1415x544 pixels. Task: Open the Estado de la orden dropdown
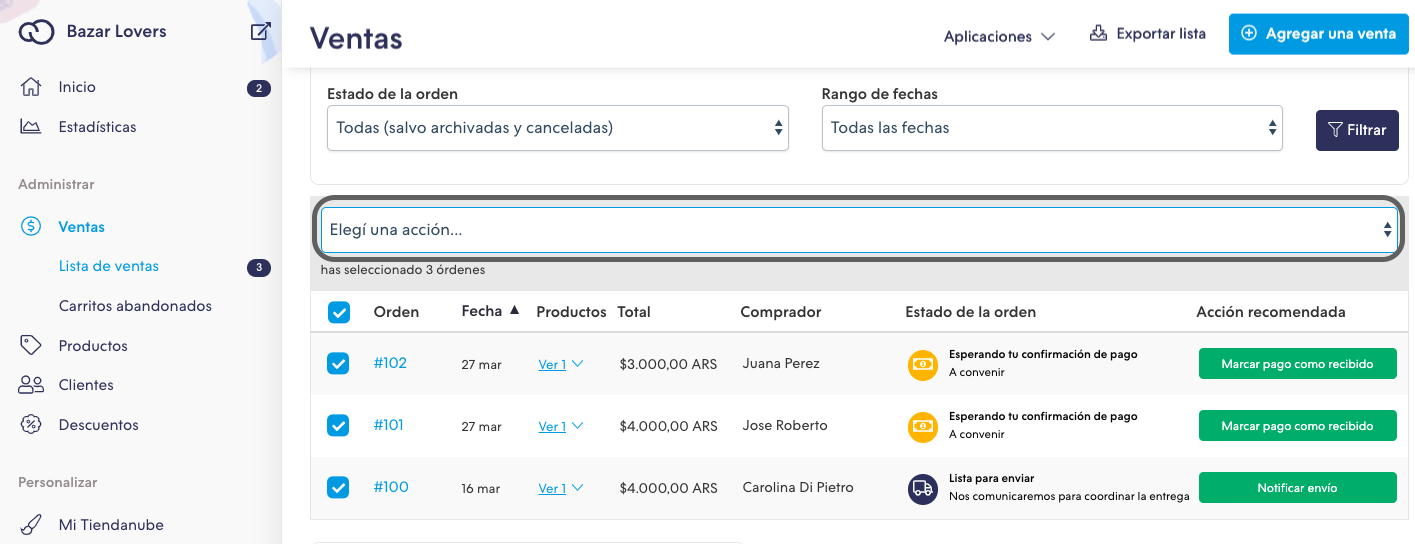point(557,128)
